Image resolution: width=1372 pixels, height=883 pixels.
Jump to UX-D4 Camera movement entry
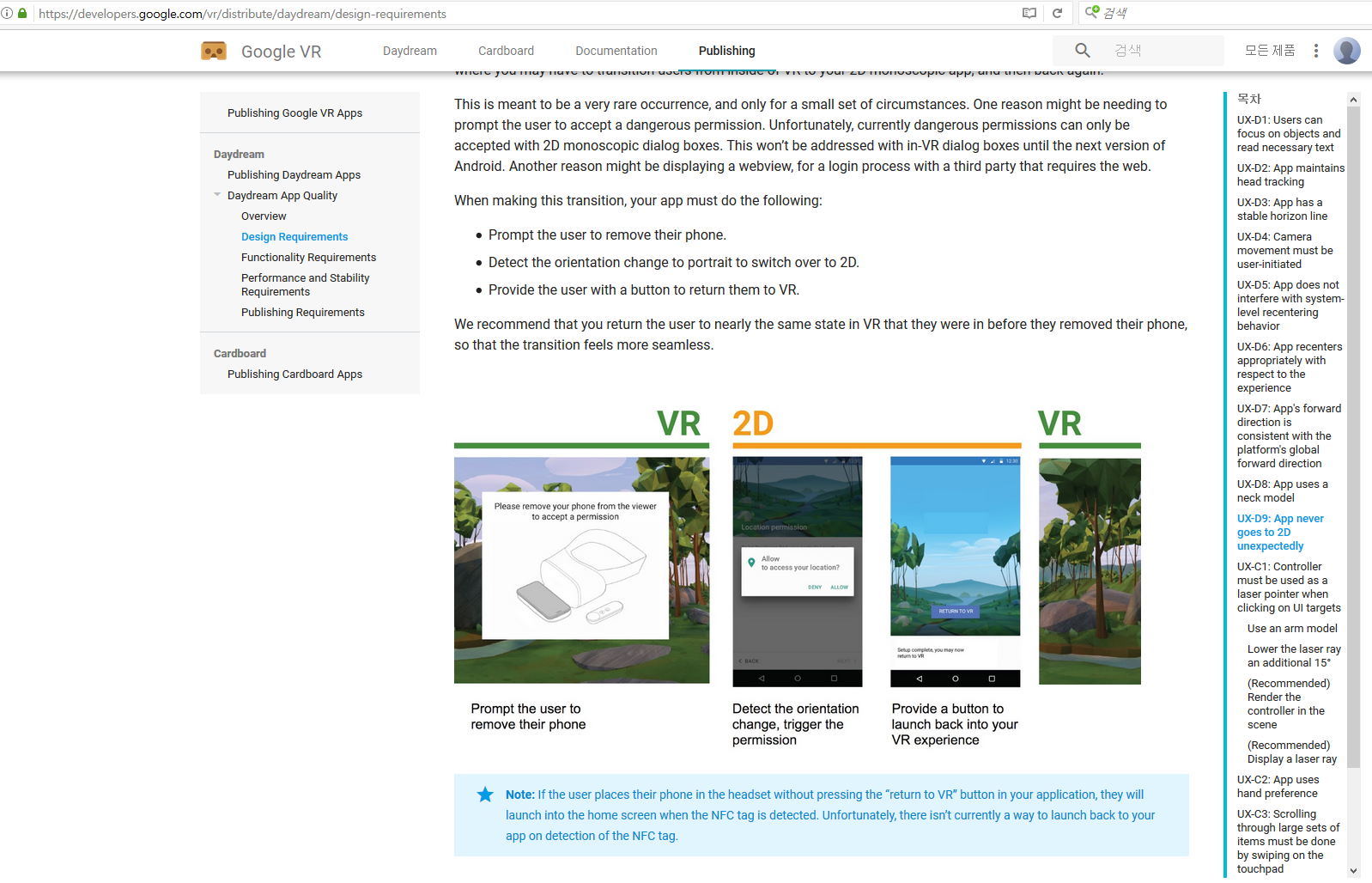tap(1285, 251)
